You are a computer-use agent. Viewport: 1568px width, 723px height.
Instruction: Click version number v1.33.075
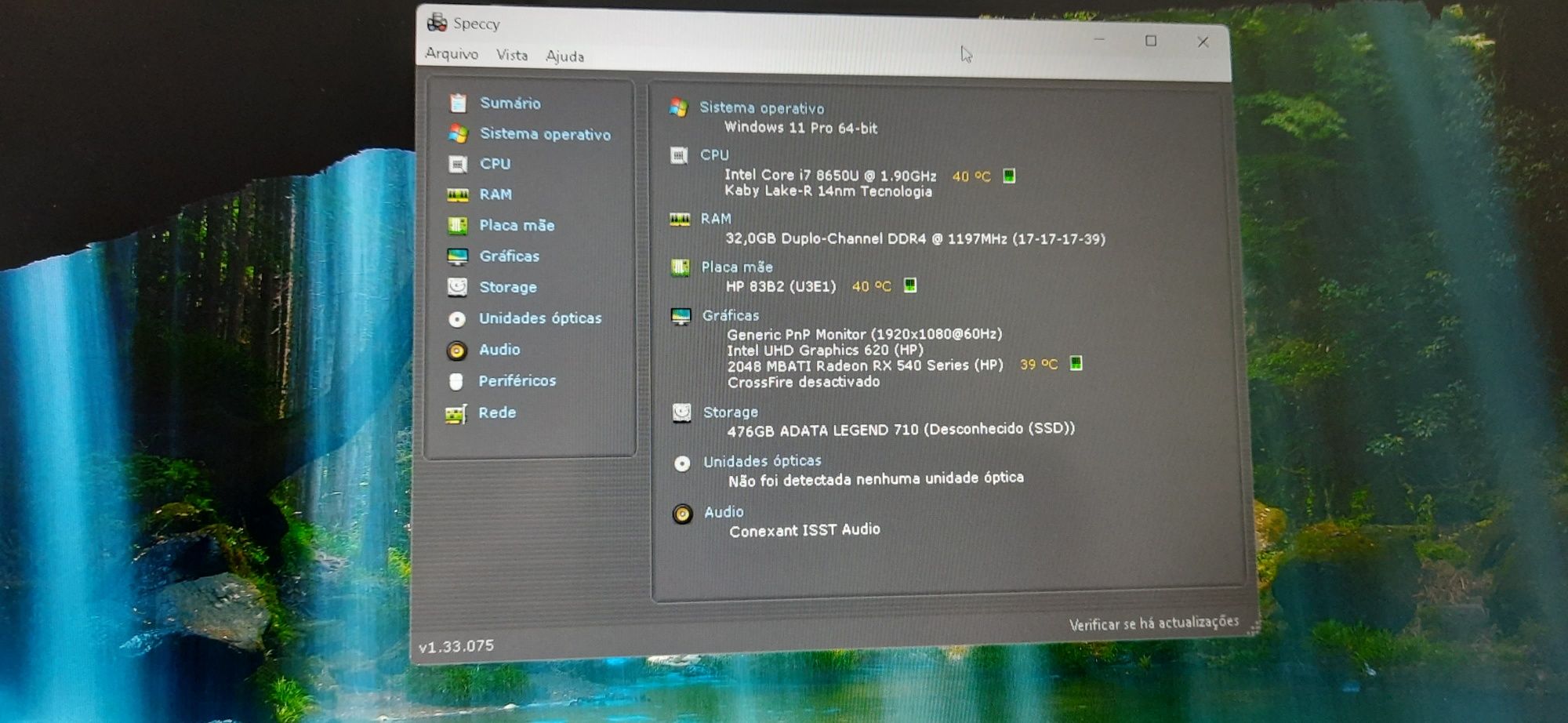pos(456,646)
